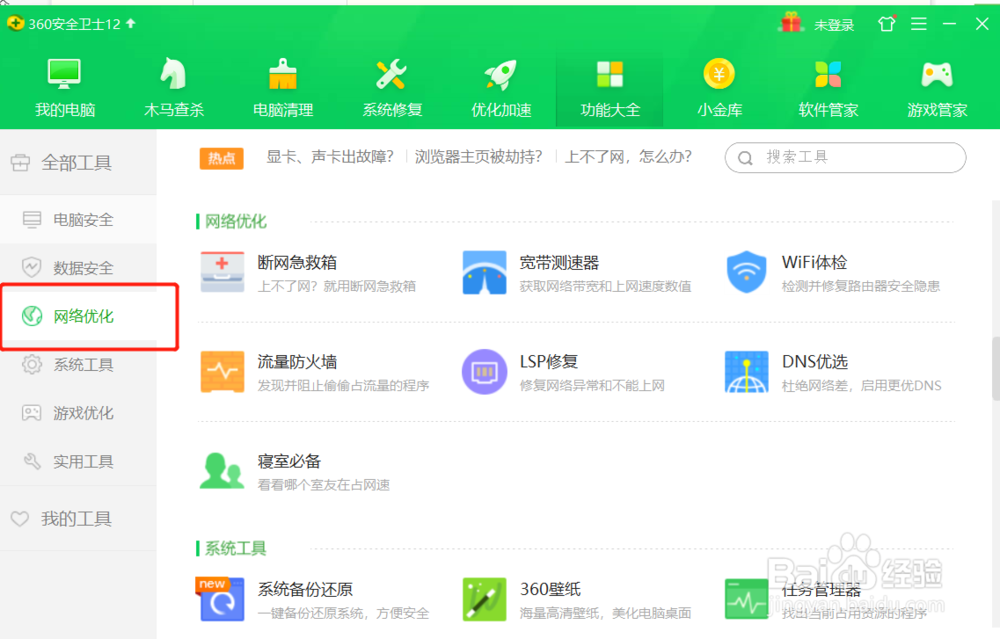Click 未登录 to log in

coord(834,26)
